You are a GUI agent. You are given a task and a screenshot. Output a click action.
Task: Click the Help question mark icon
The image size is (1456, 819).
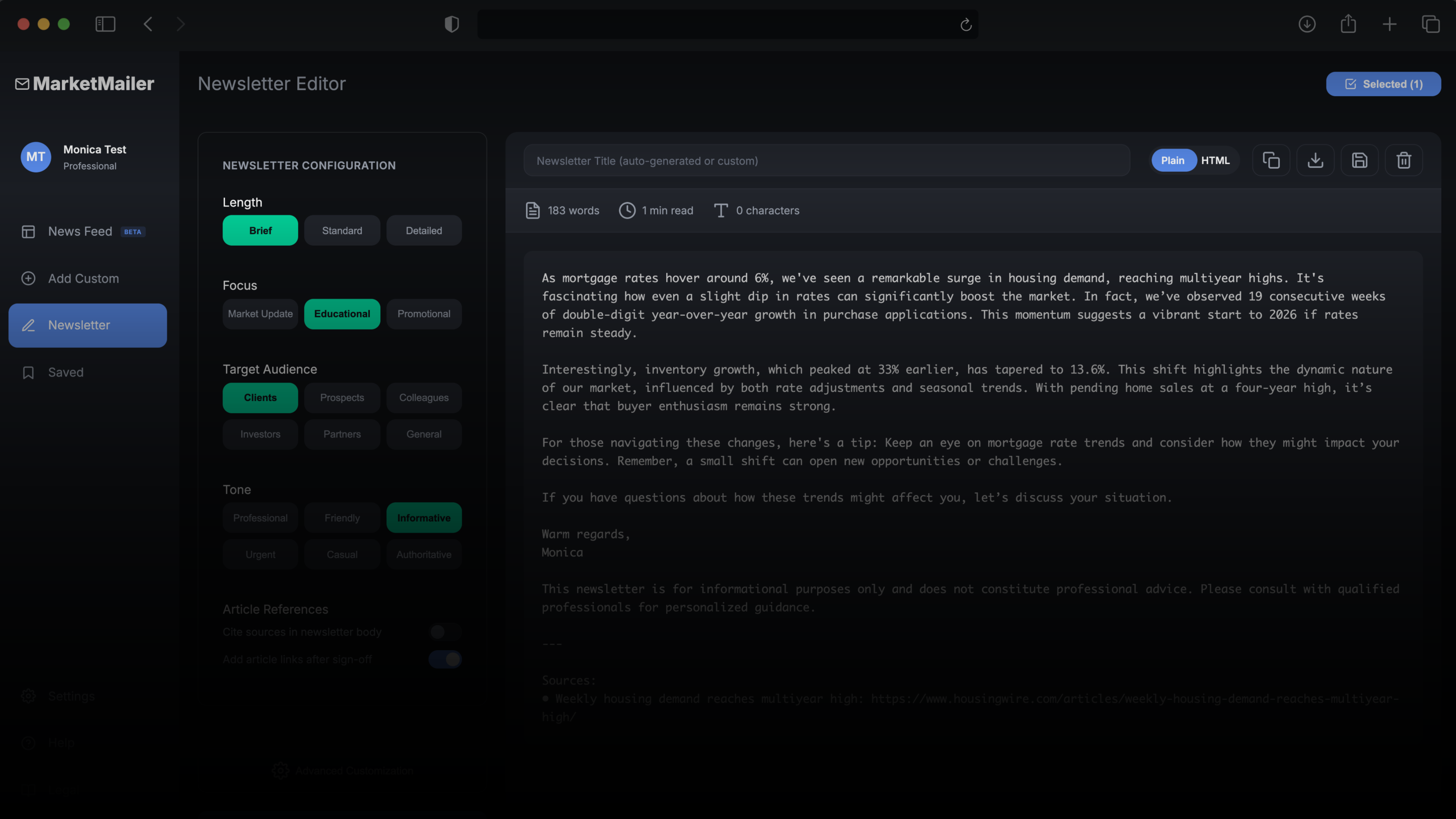pyautogui.click(x=28, y=743)
